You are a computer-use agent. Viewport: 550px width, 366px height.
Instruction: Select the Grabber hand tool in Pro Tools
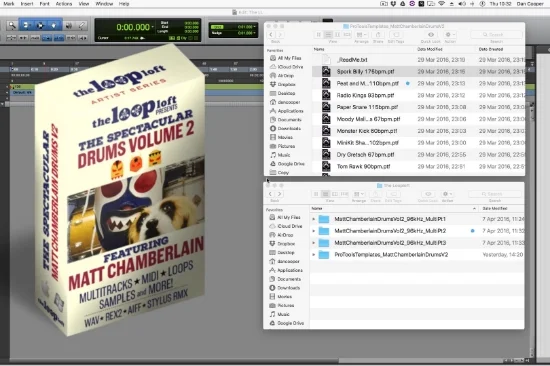(x=54, y=25)
